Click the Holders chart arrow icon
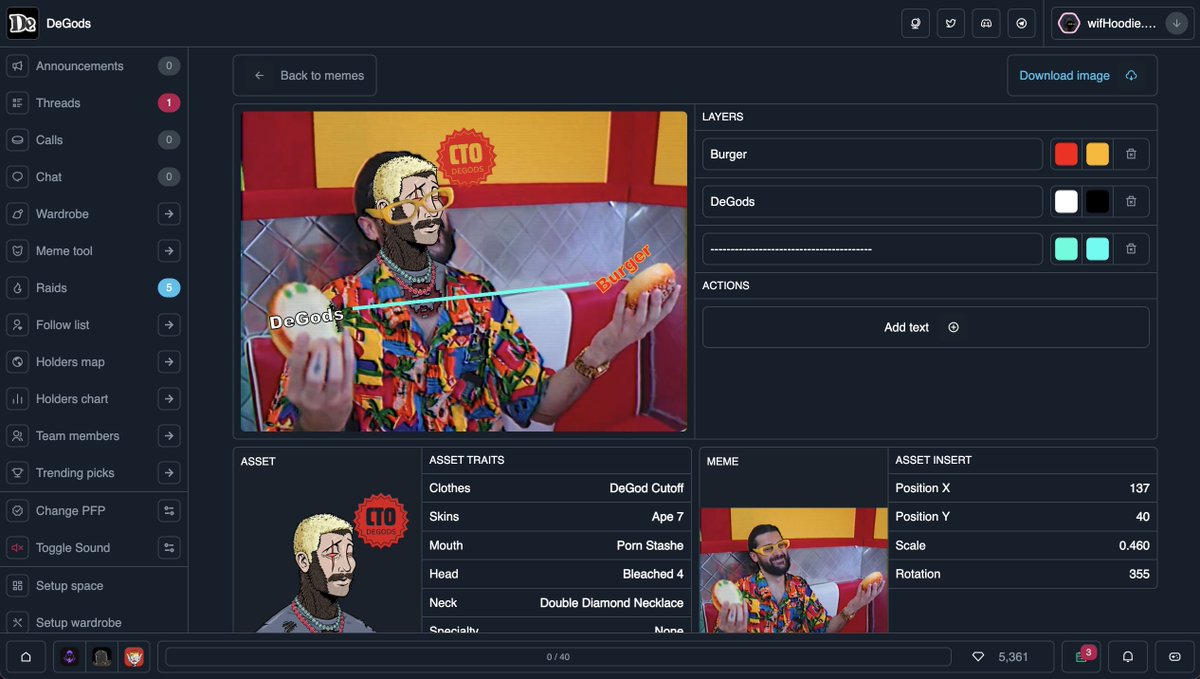Screen dimensions: 1200x679 pyautogui.click(x=169, y=399)
